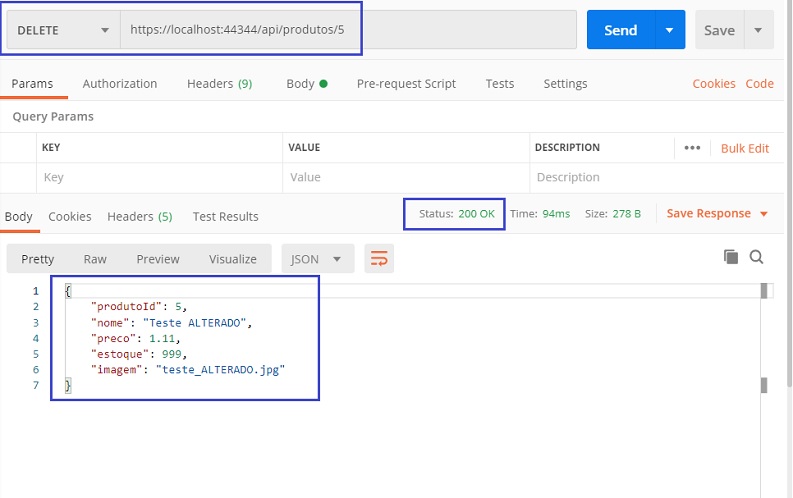793x498 pixels.
Task: Click the VALUE column header
Action: coord(304,148)
